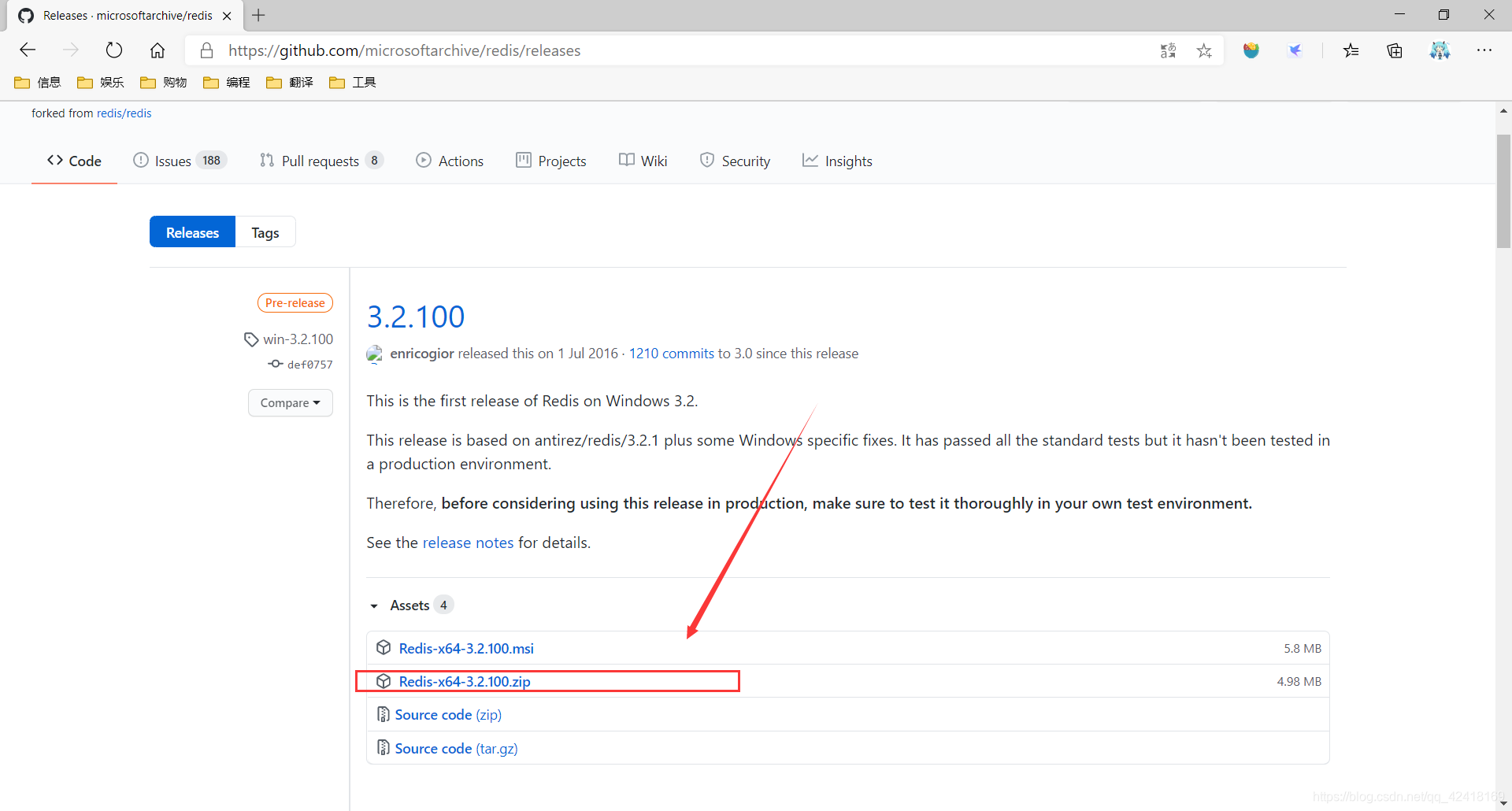Image resolution: width=1512 pixels, height=811 pixels.
Task: Click enricogior's avatar image
Action: [375, 354]
